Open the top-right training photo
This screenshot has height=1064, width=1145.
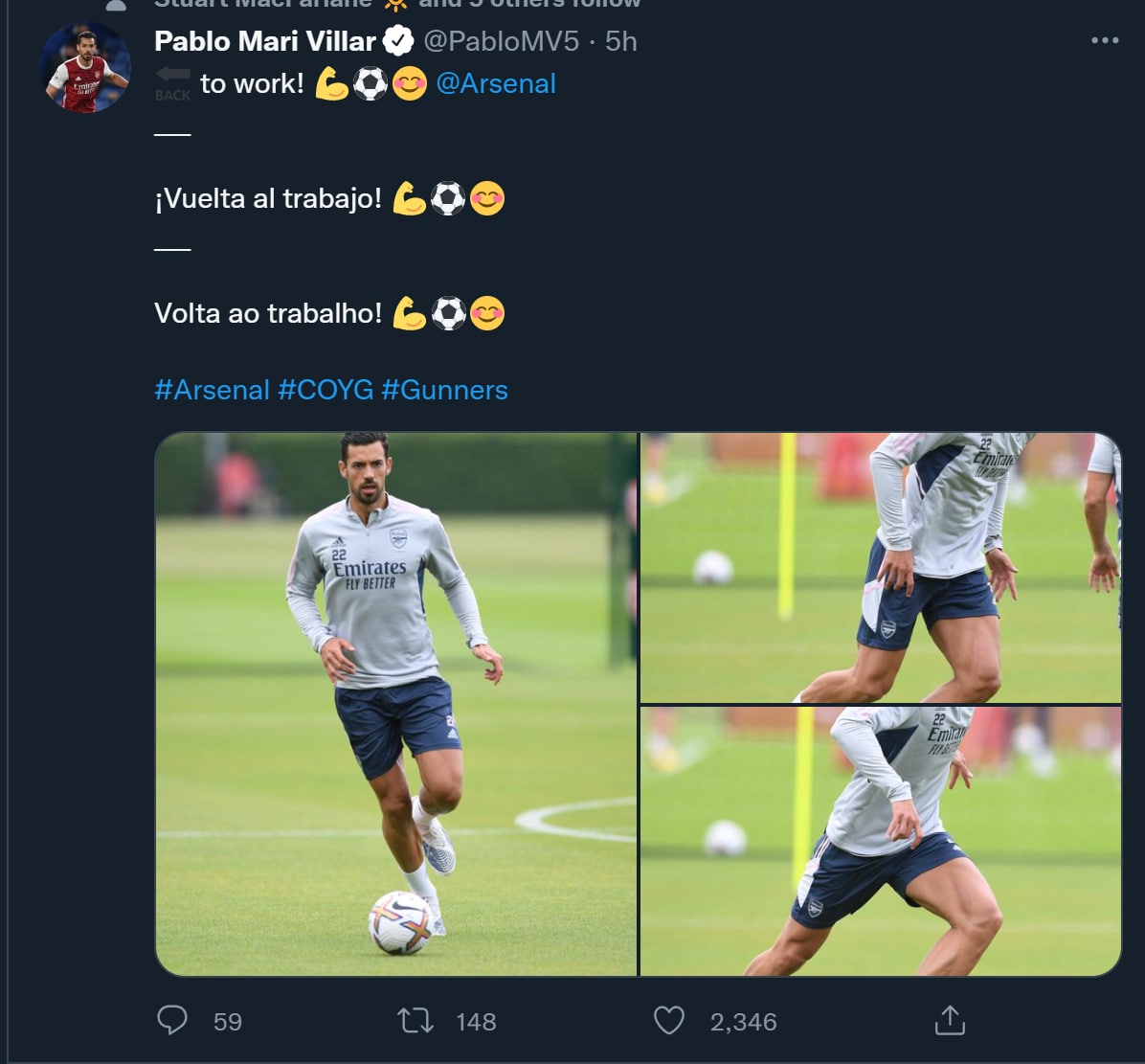[880, 567]
